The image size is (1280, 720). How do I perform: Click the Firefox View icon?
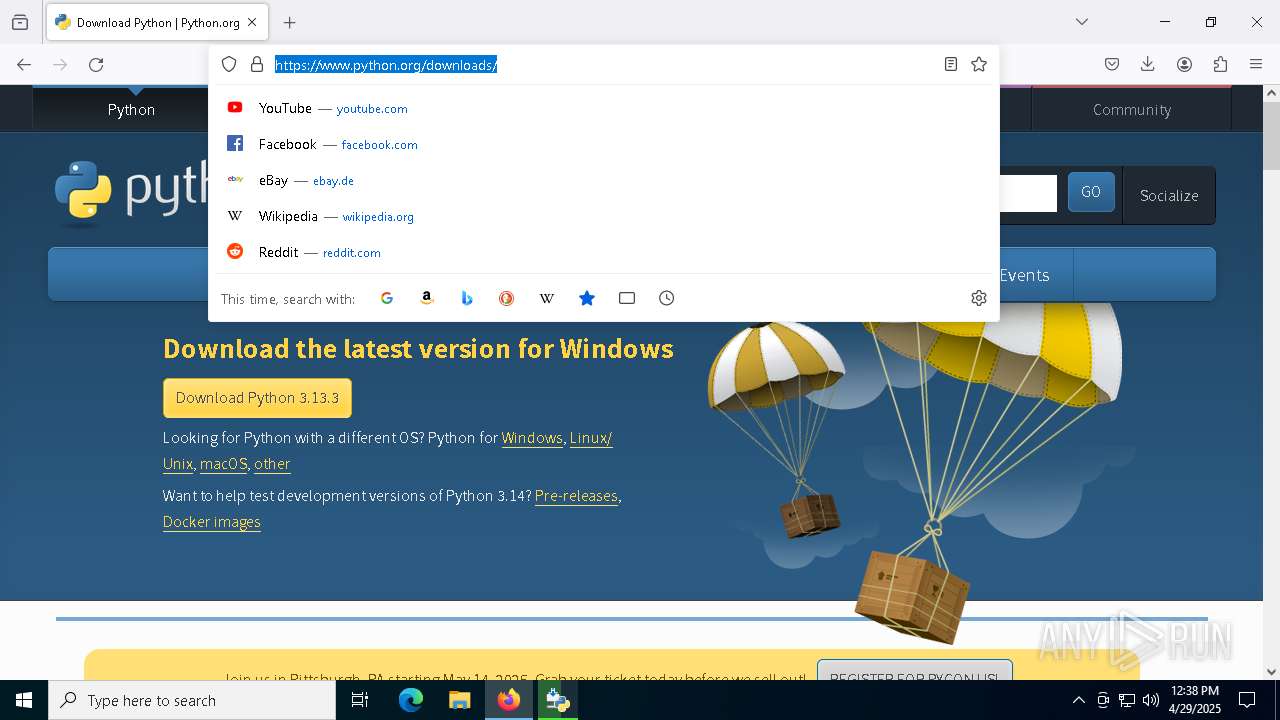click(x=20, y=22)
